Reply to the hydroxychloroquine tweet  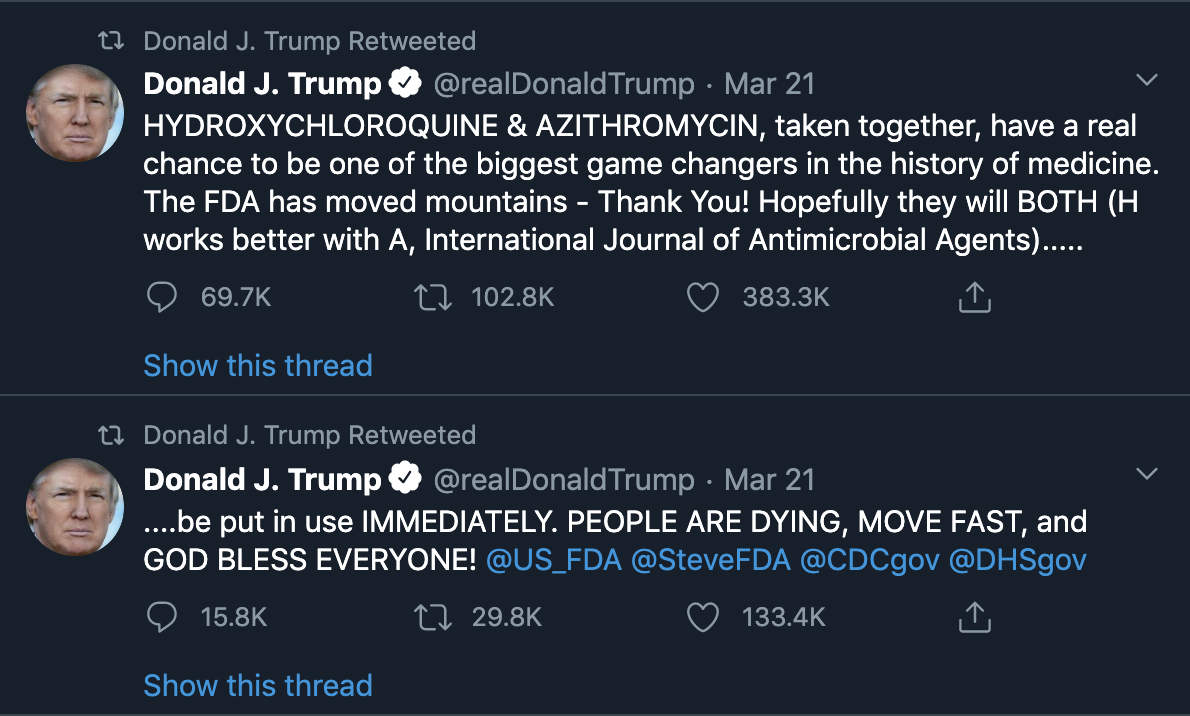pyautogui.click(x=162, y=297)
